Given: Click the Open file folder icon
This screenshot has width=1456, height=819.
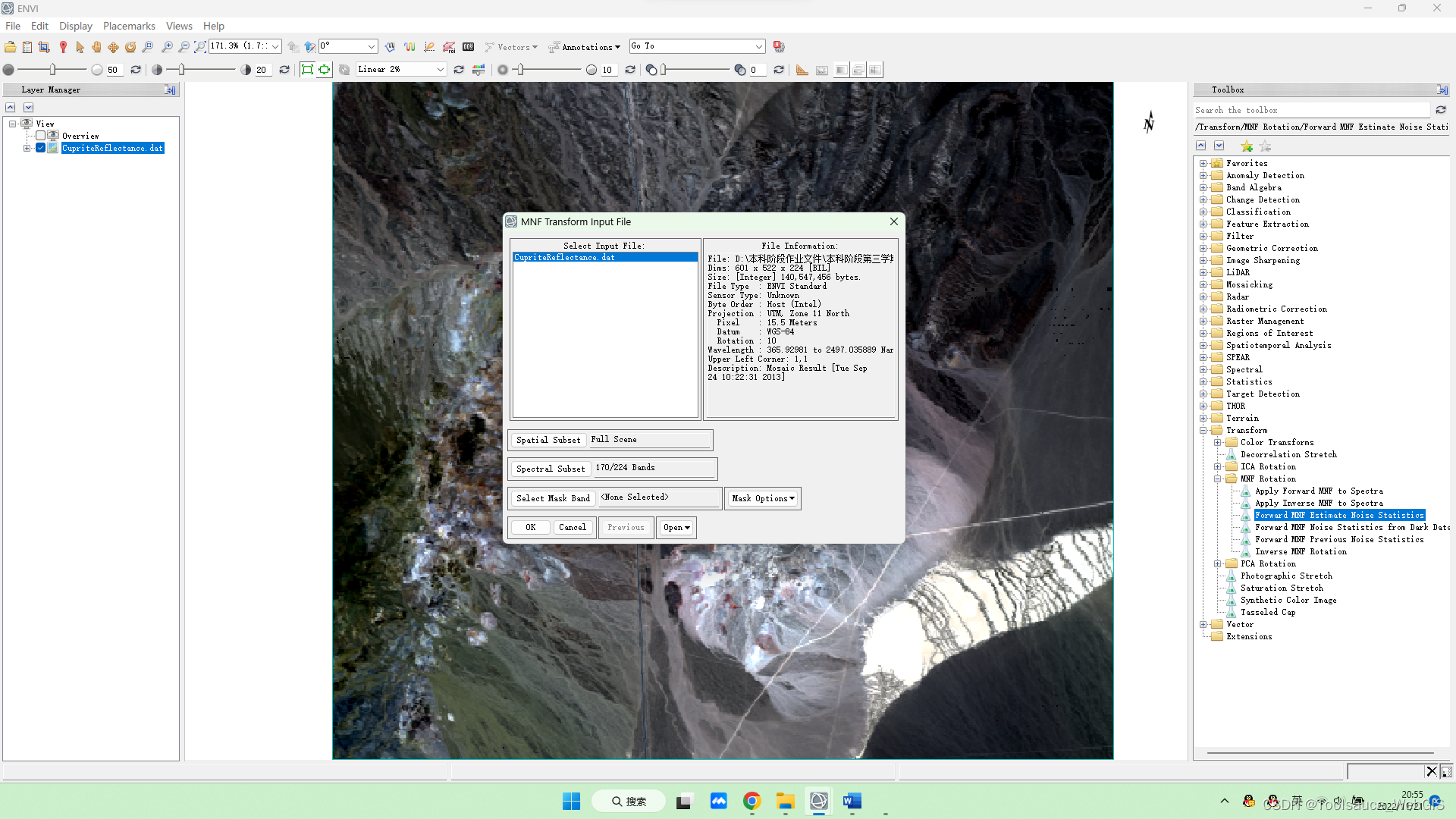Looking at the screenshot, I should [10, 47].
